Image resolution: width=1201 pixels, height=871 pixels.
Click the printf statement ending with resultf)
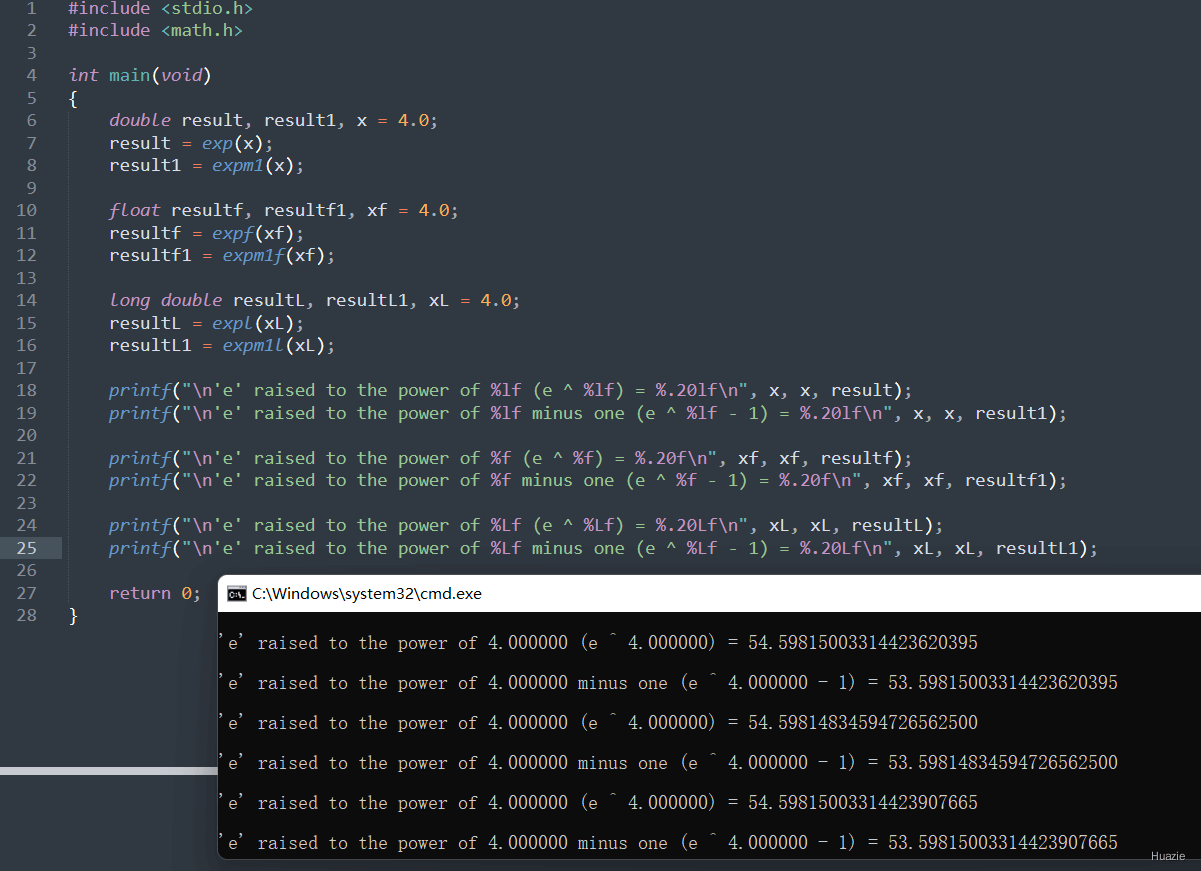[x=511, y=458]
